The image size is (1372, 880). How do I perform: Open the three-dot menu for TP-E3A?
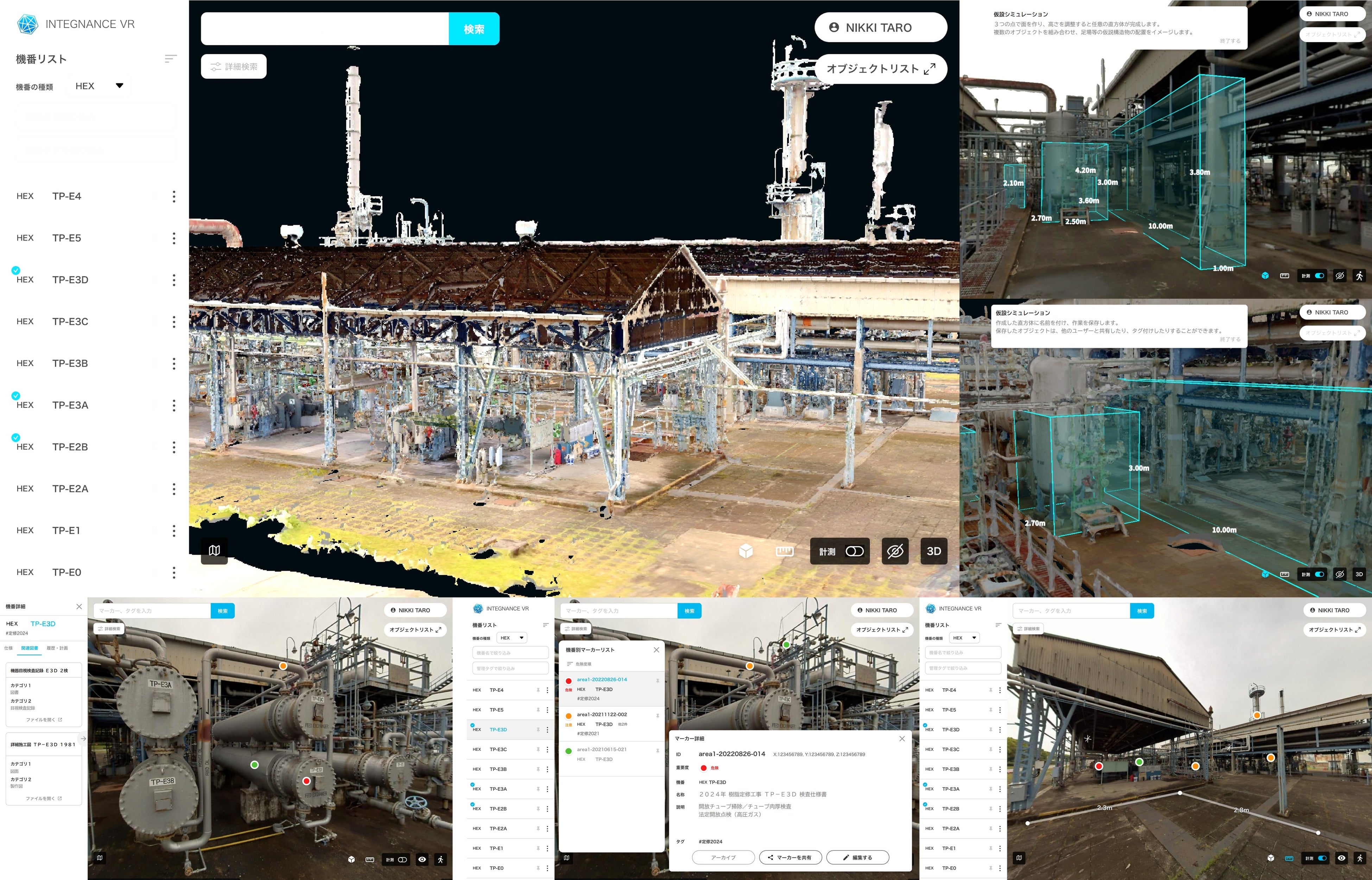[174, 405]
